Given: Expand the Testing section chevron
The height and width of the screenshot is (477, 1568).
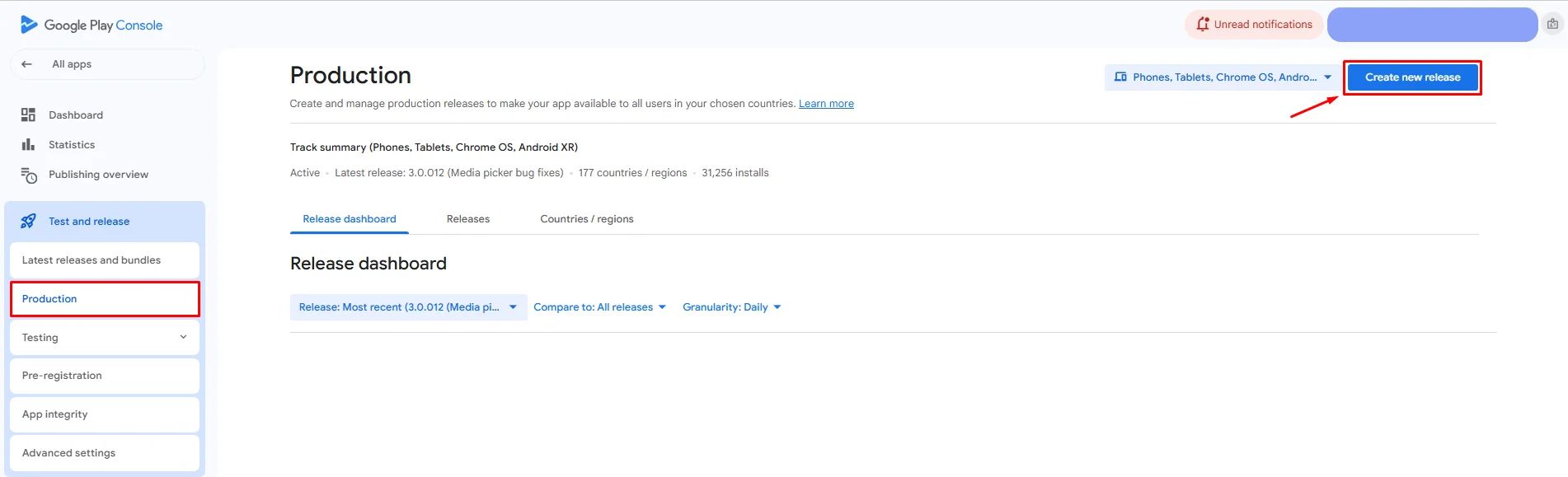Looking at the screenshot, I should (183, 337).
